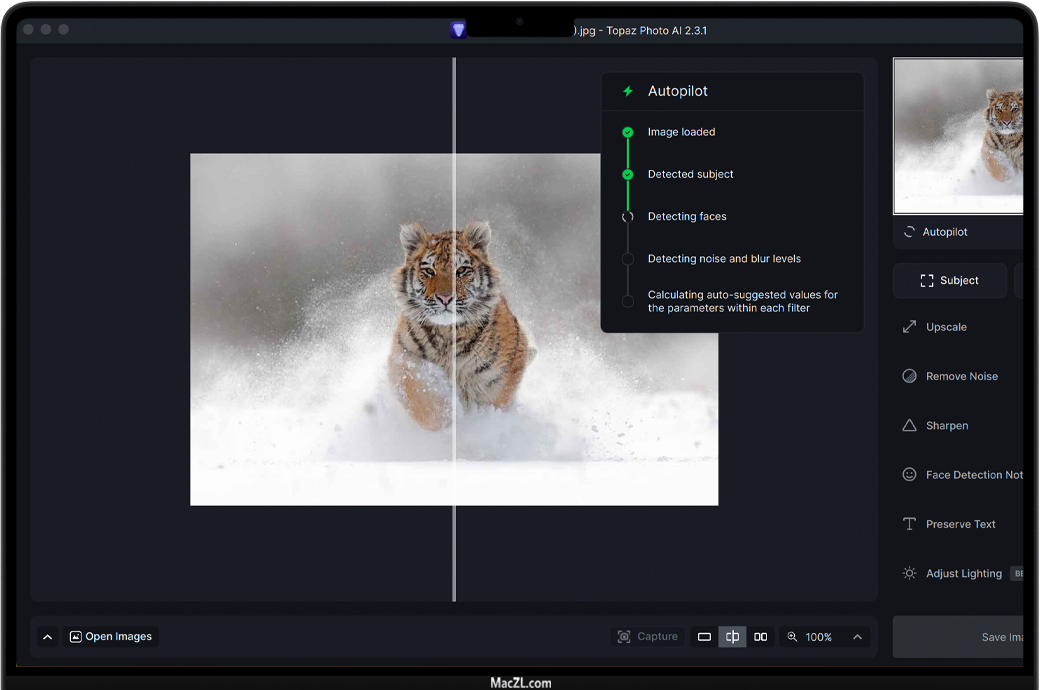
Task: Enable split comparison view
Action: pos(732,637)
